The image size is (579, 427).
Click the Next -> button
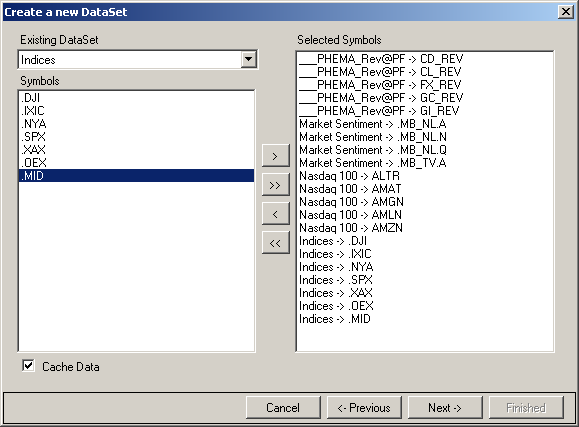(x=445, y=407)
